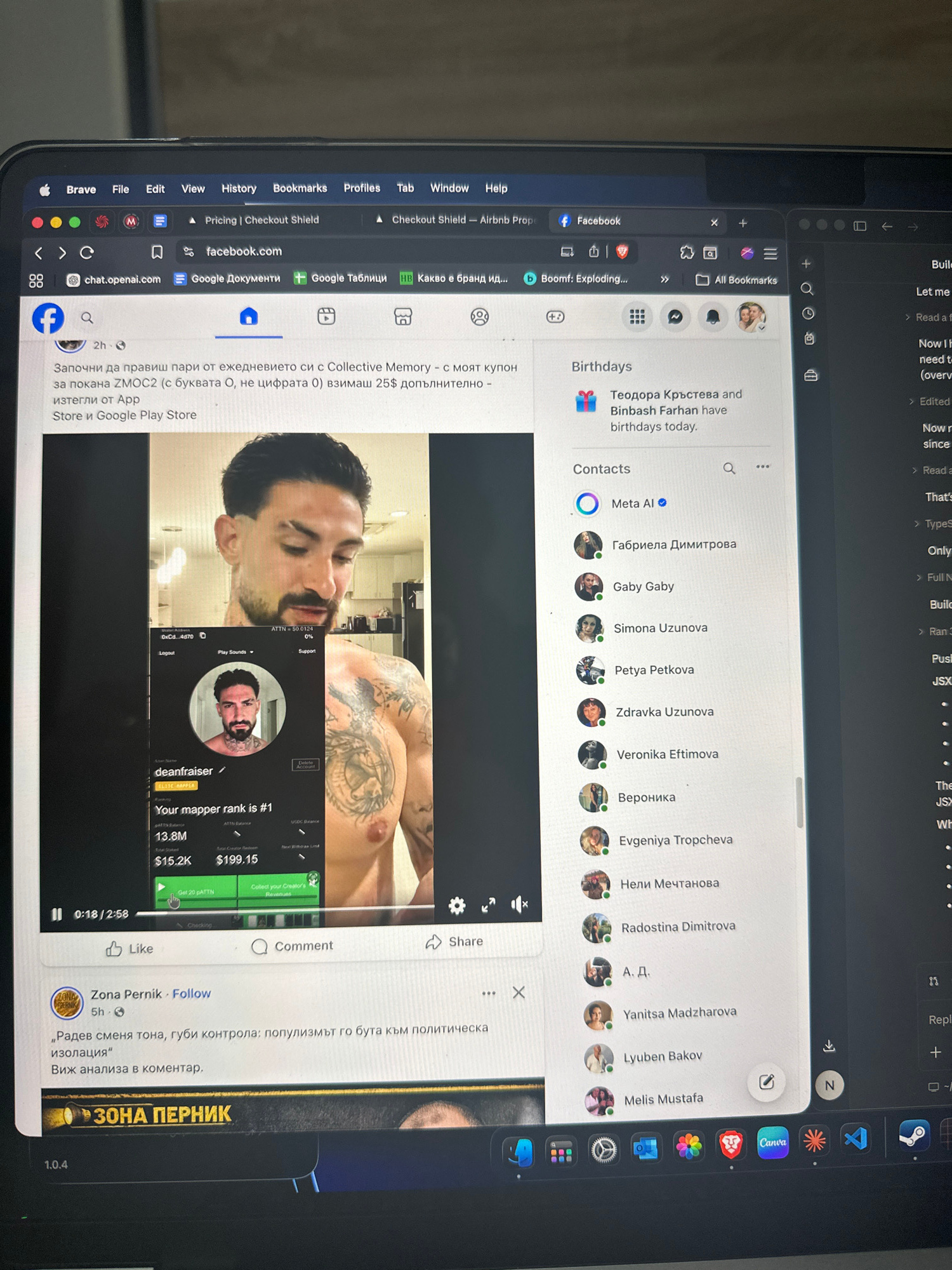Open the Facebook grid menu icon

tap(637, 317)
